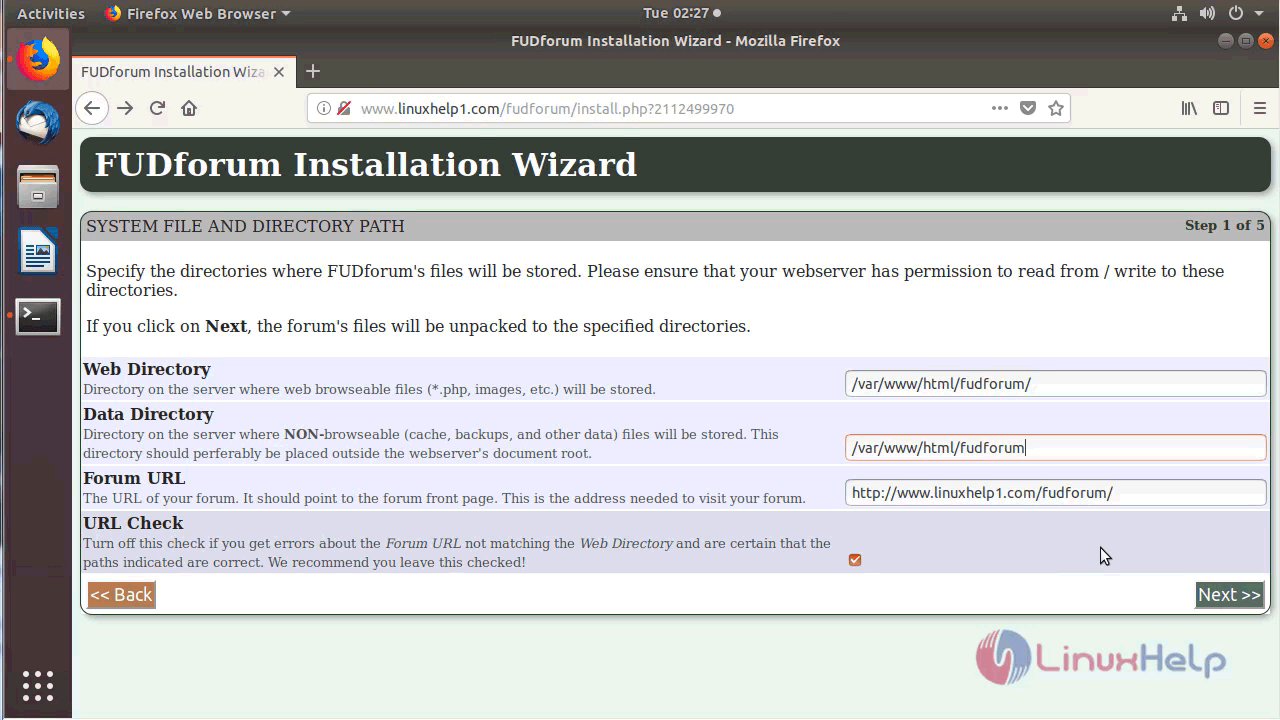Show site information for this page

324,108
